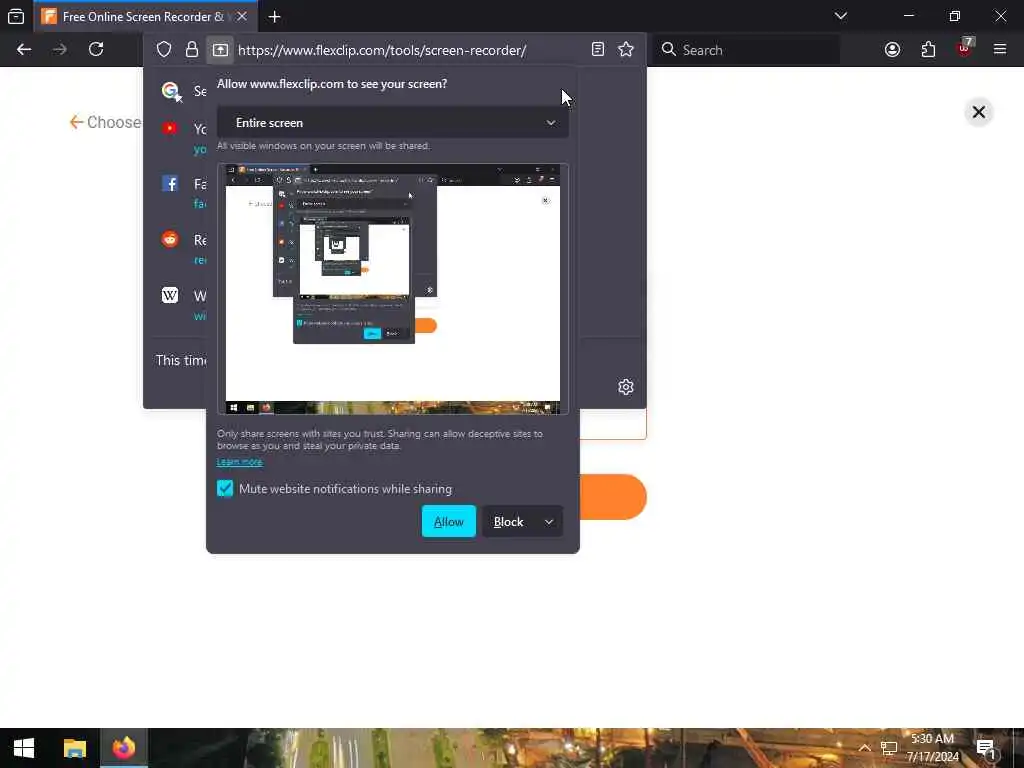Open the Firefox application menu
The width and height of the screenshot is (1024, 768).
coord(1000,50)
